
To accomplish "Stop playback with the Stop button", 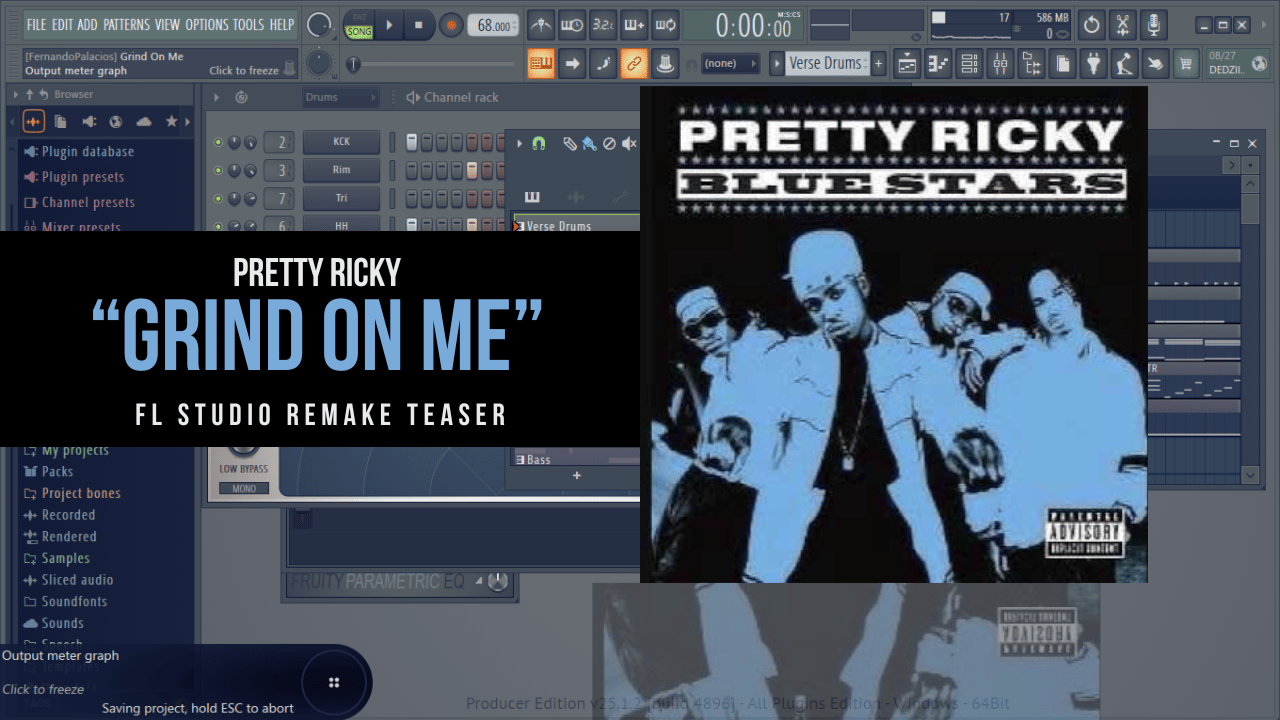I will [x=419, y=25].
